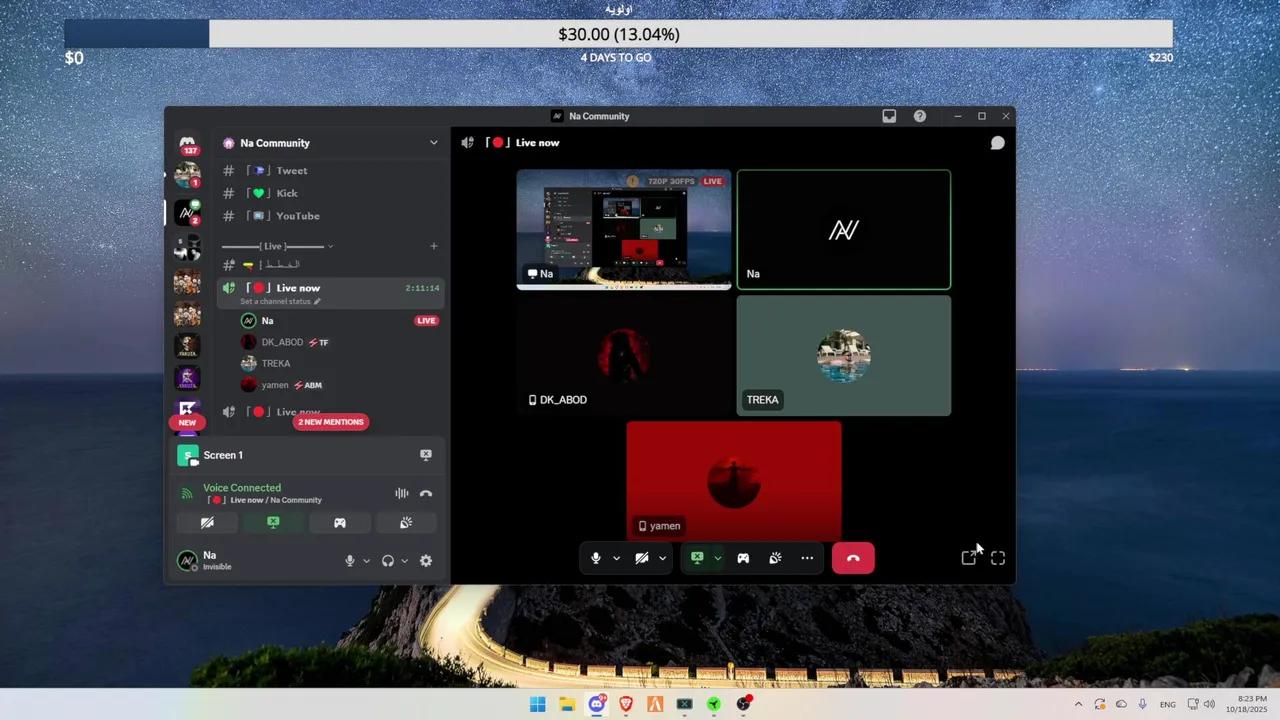Open Discord from the taskbar
This screenshot has width=1280, height=720.
(x=597, y=704)
